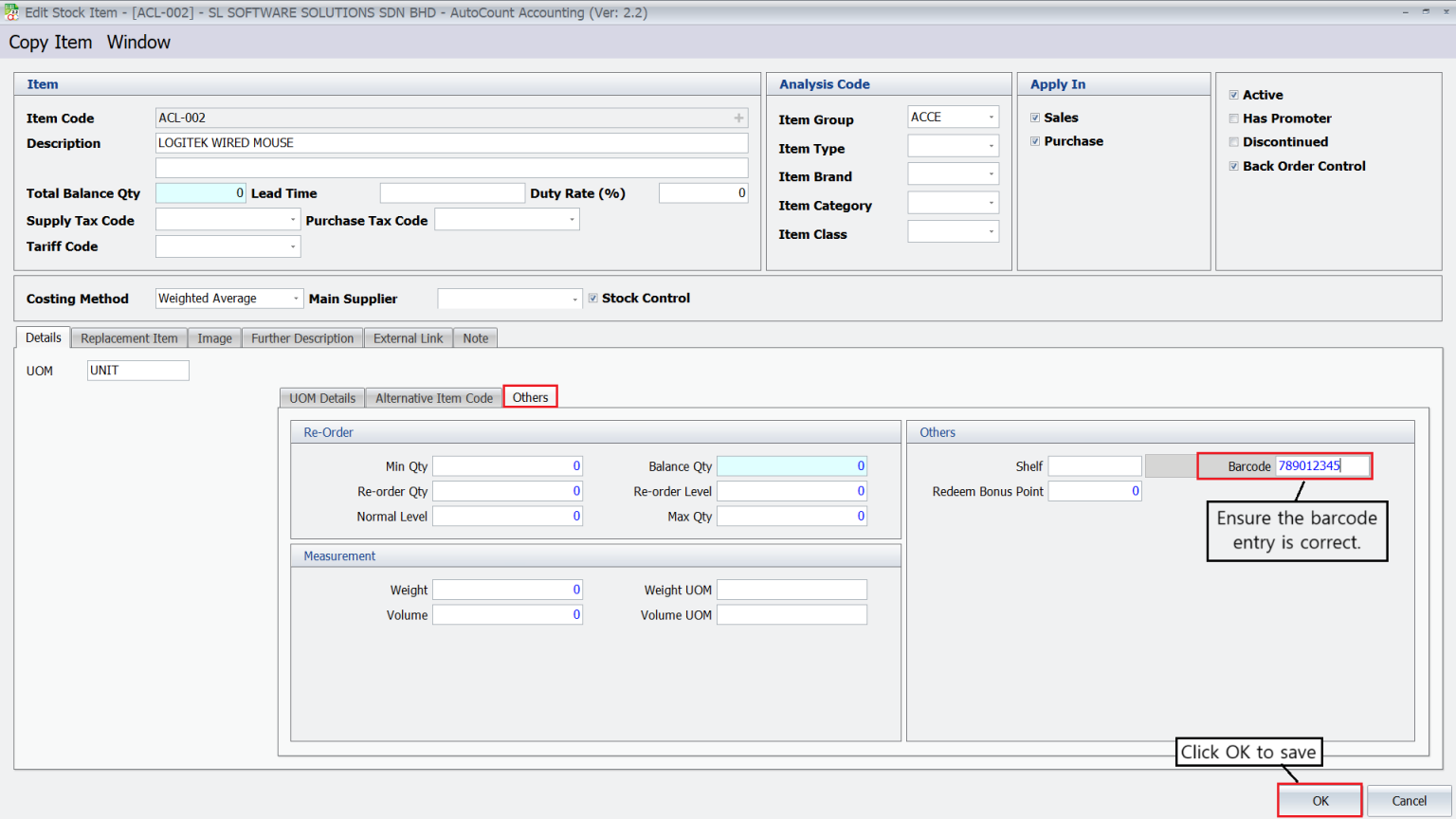This screenshot has height=819, width=1456.
Task: Expand the Item Brand dropdown
Action: (993, 173)
